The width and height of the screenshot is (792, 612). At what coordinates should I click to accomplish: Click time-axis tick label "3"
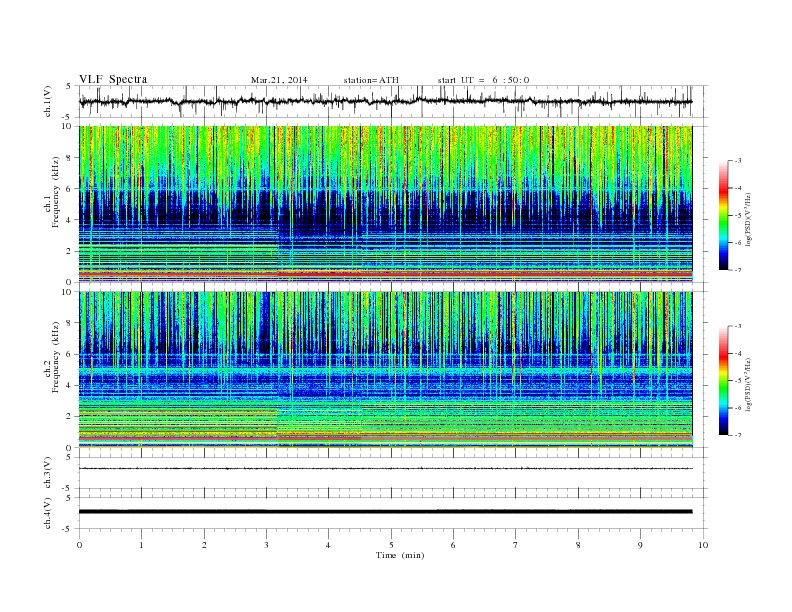coord(266,545)
